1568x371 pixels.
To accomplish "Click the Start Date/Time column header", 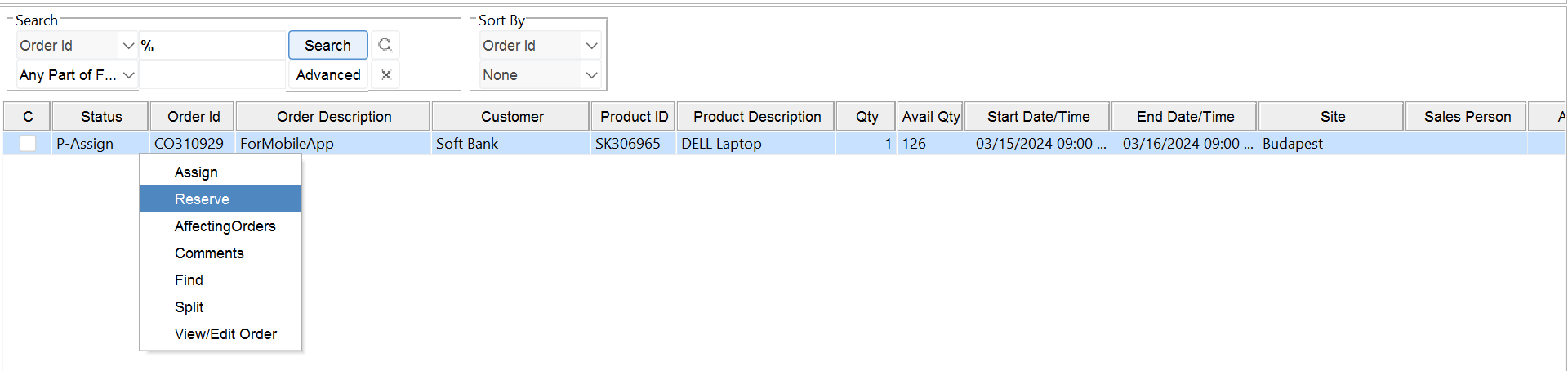I will (x=1038, y=117).
